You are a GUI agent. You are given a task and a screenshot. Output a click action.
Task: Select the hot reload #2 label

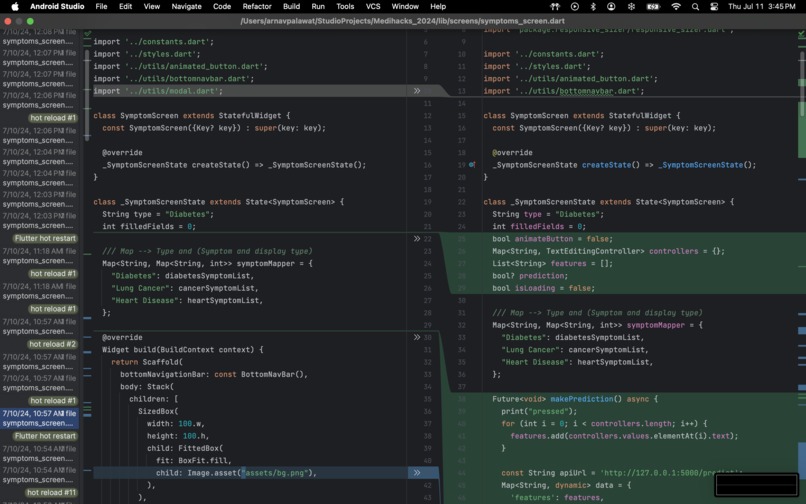(x=52, y=344)
